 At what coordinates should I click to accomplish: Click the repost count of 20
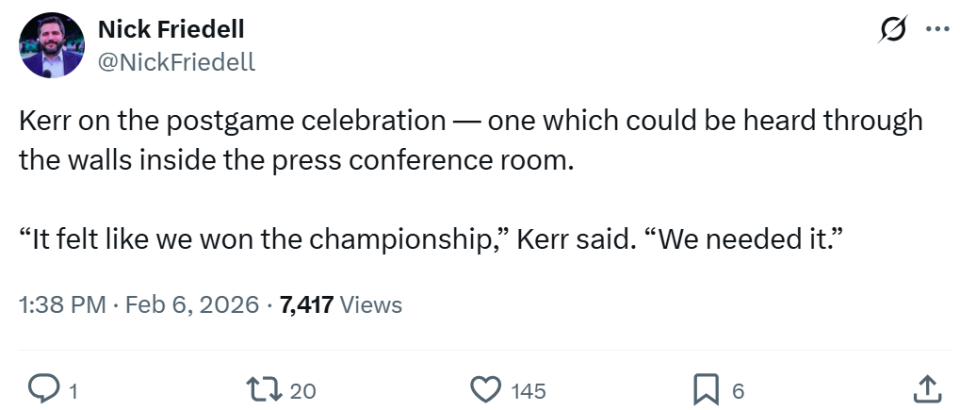coord(302,391)
